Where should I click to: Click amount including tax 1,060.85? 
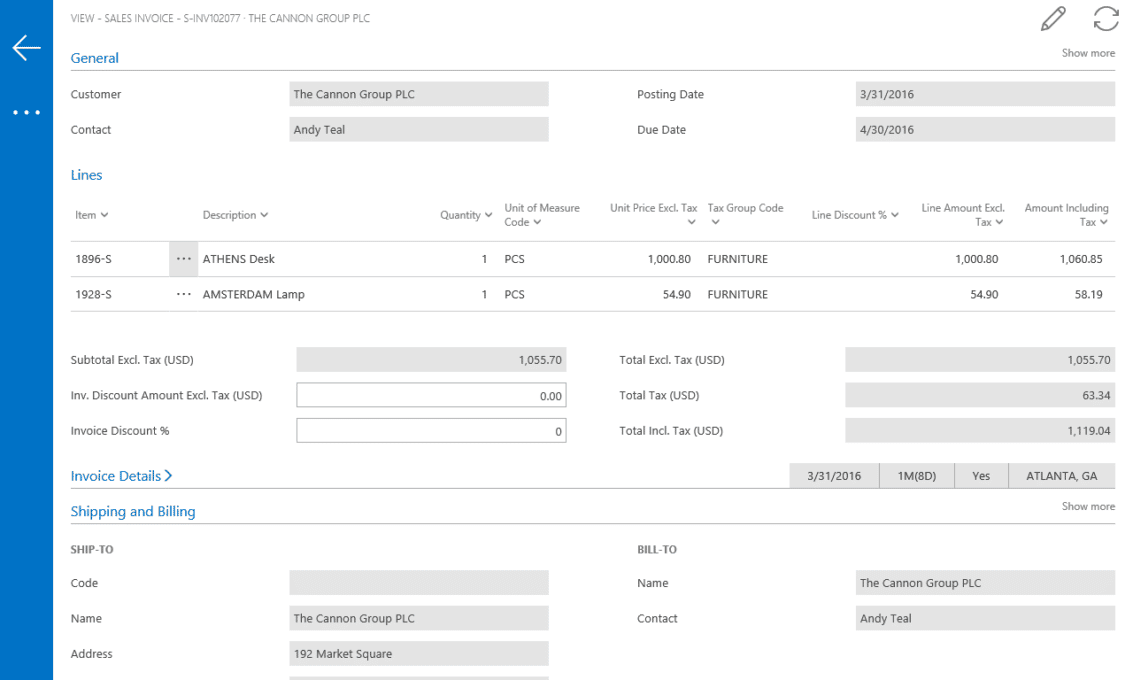point(1081,259)
